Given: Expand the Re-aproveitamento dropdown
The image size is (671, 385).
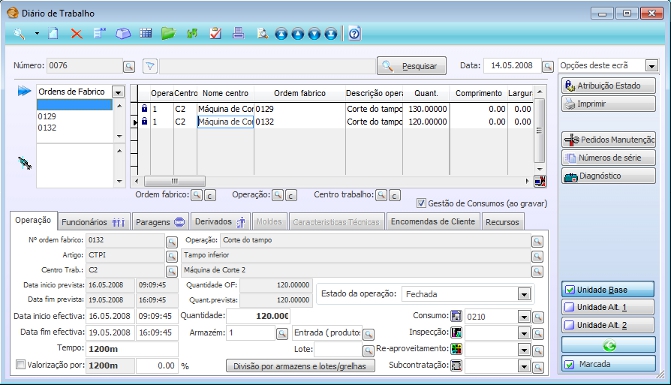Looking at the screenshot, I should (524, 350).
